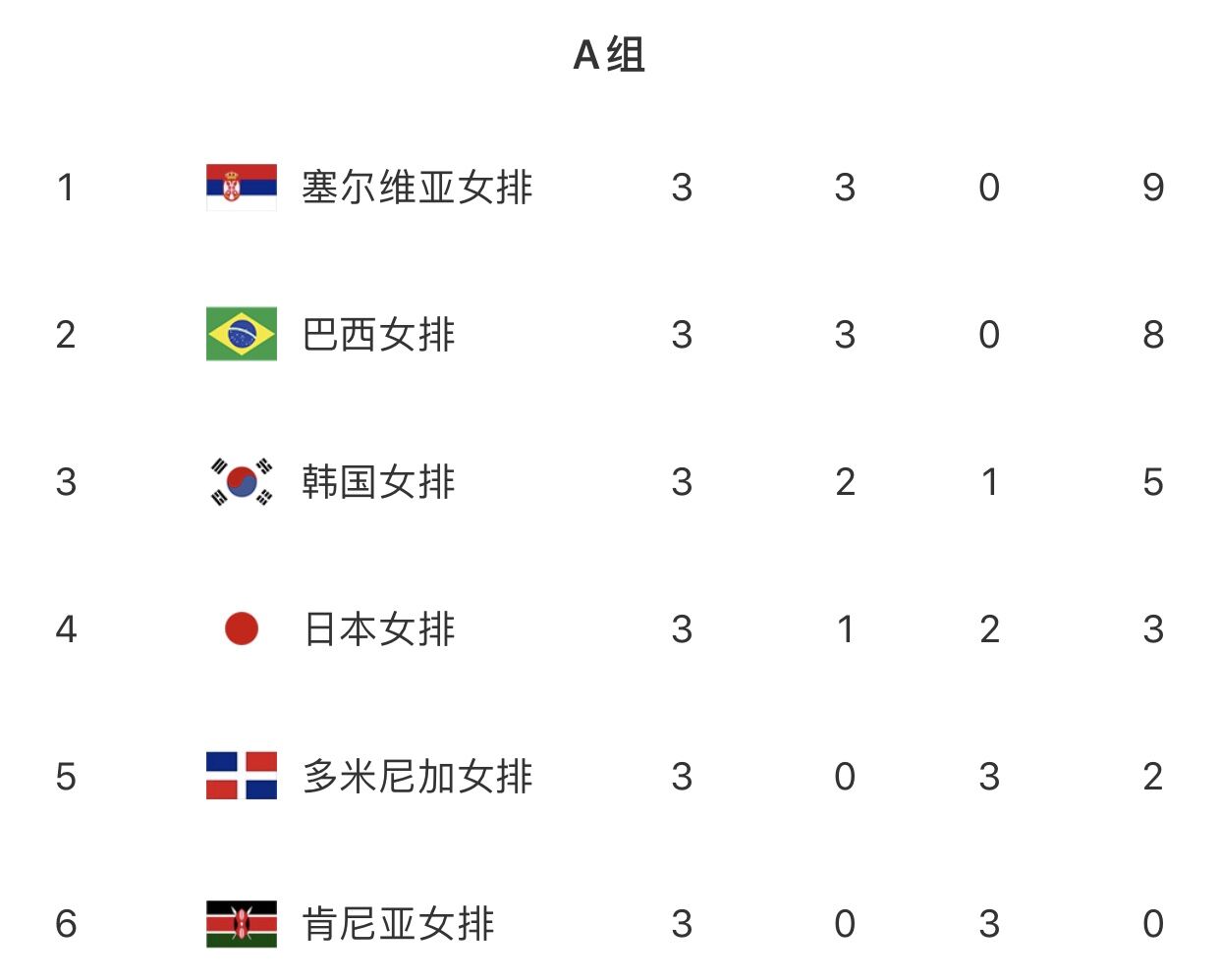Screen dimensions: 1220x980
Task: Select the 日本女排 team name
Action: click(378, 628)
